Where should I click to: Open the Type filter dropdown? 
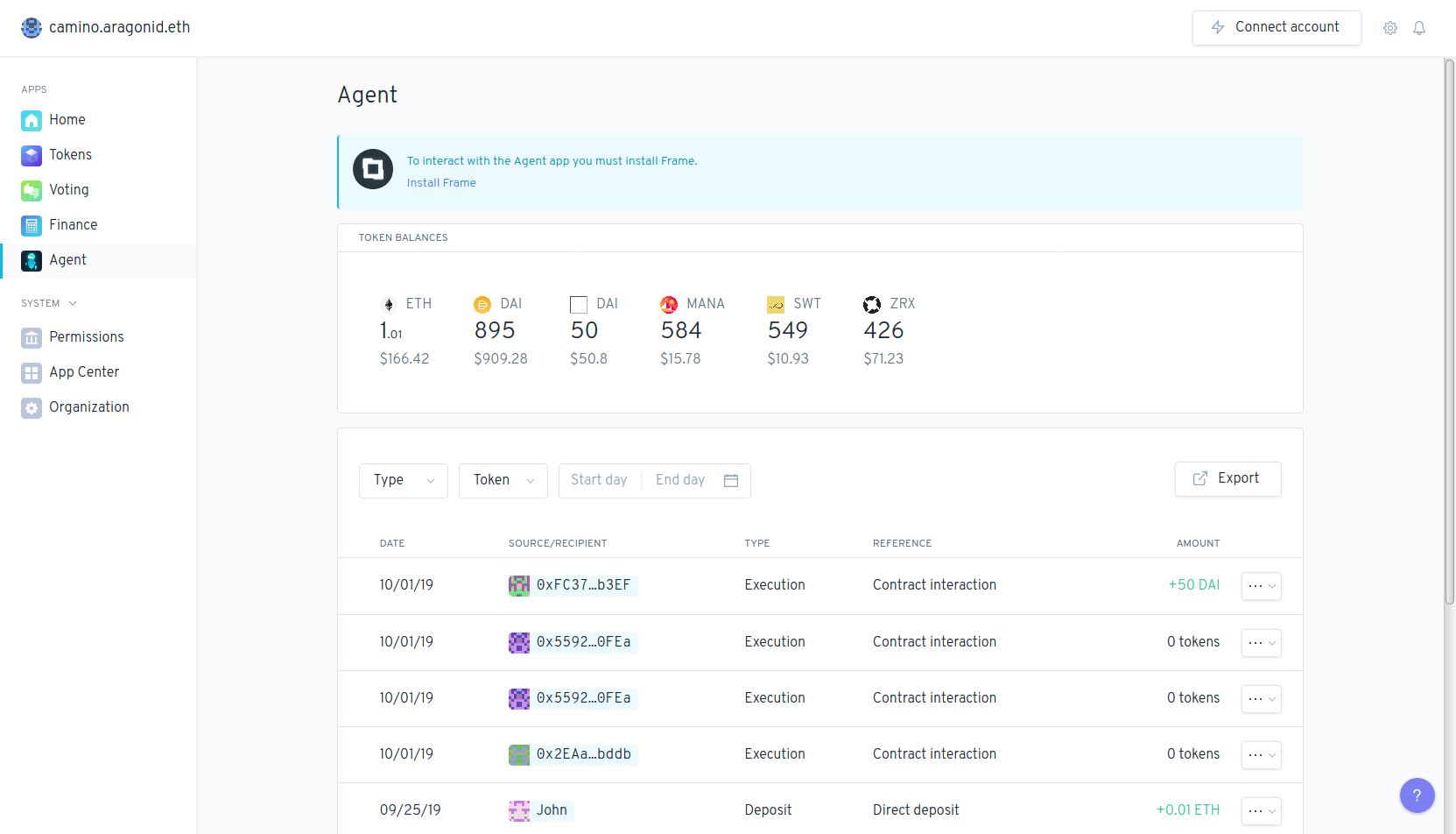(x=403, y=480)
